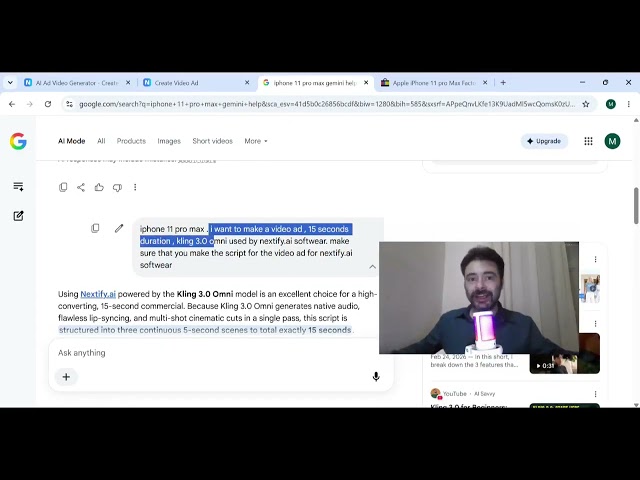The height and width of the screenshot is (480, 640).
Task: Go forward with the browser forward arrow
Action: 29,104
